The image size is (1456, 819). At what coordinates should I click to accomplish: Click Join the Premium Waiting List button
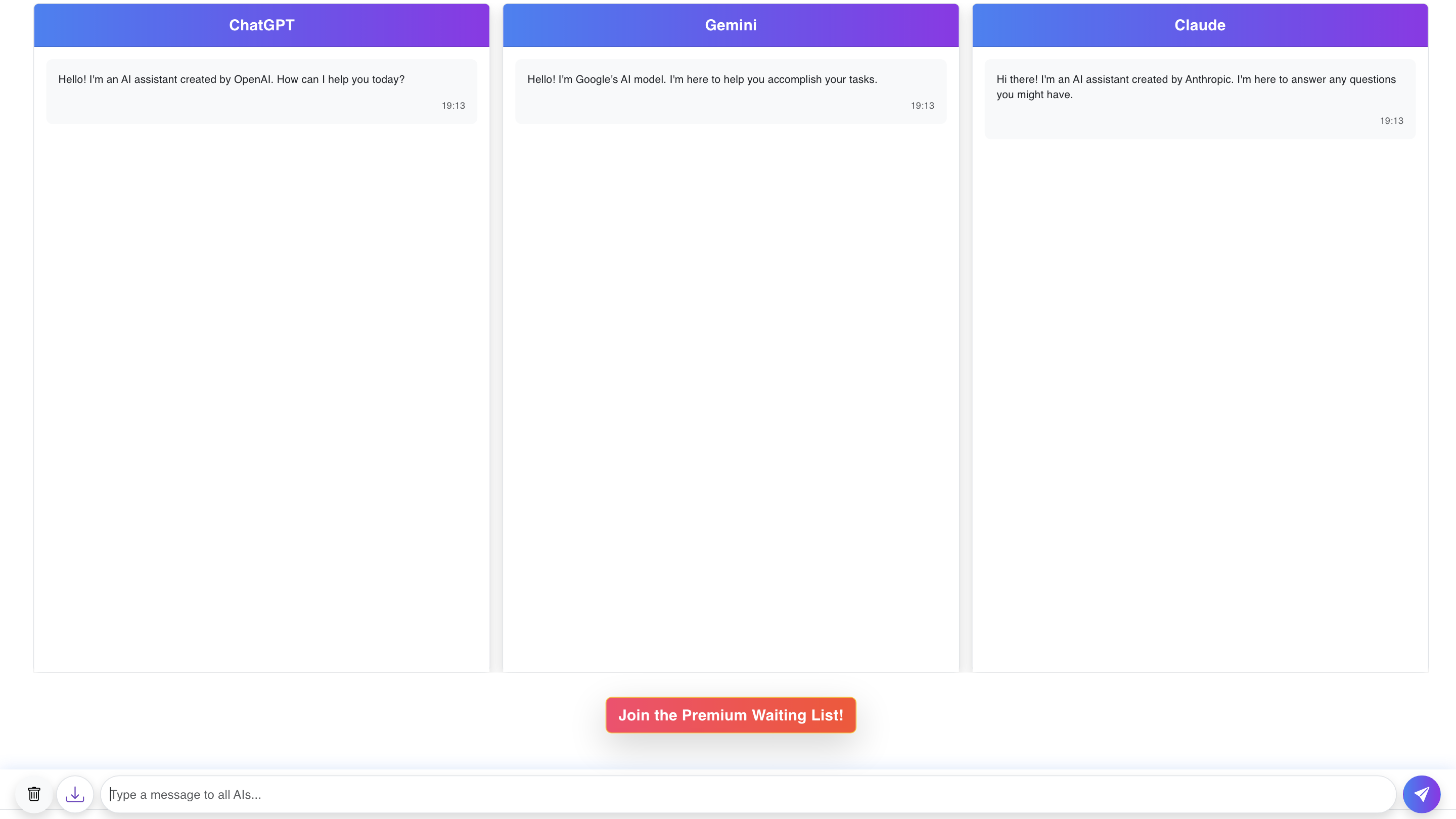[730, 715]
